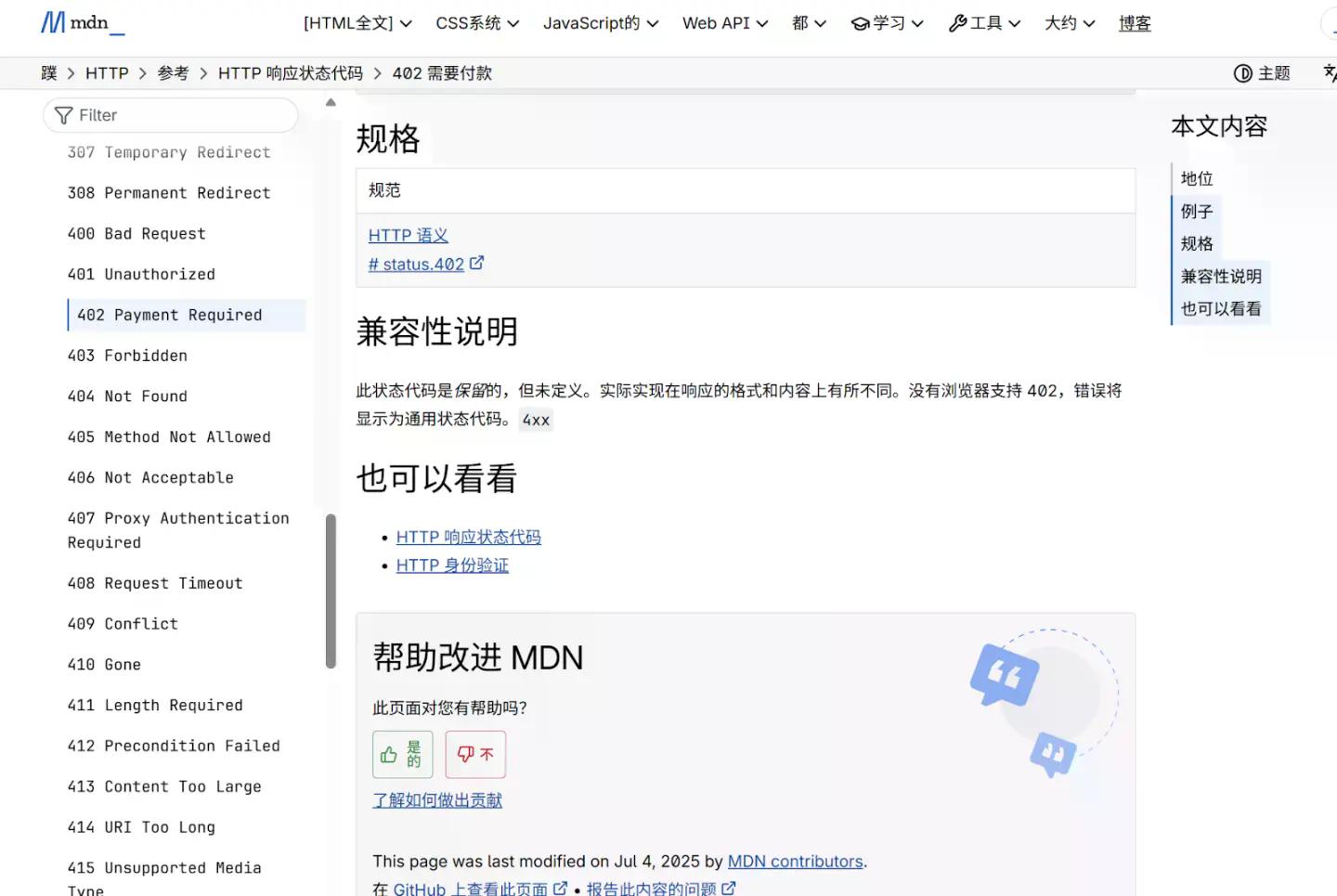Open the 博客 menu item

point(1134,23)
